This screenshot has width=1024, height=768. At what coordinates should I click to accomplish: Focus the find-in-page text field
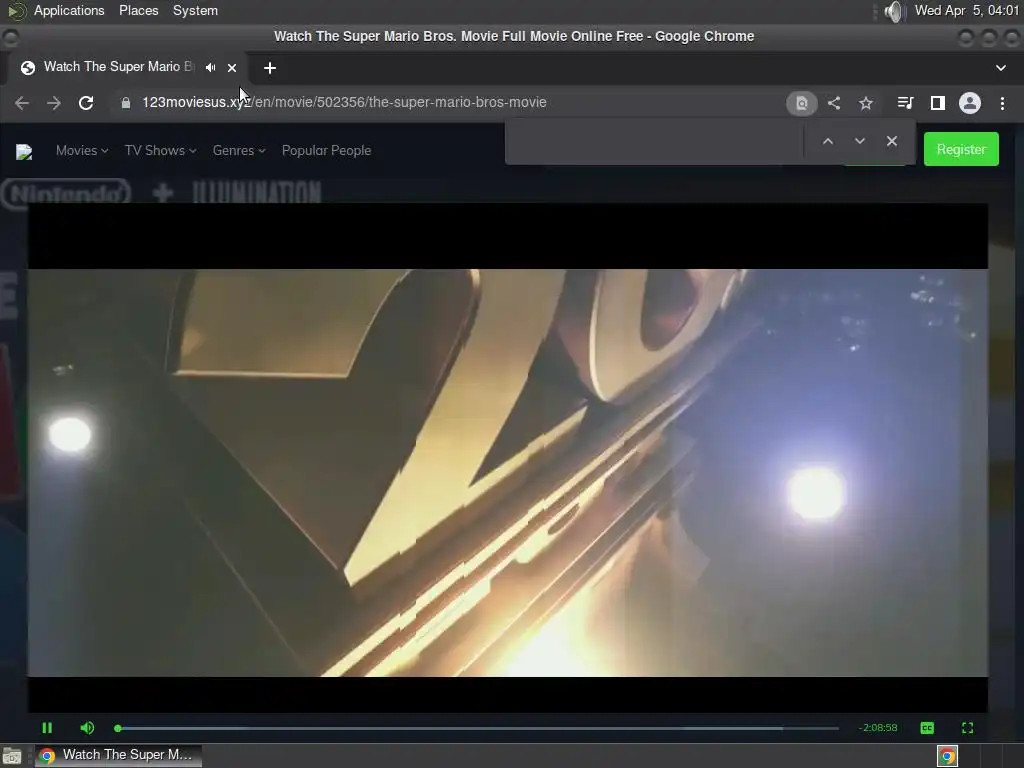(653, 141)
